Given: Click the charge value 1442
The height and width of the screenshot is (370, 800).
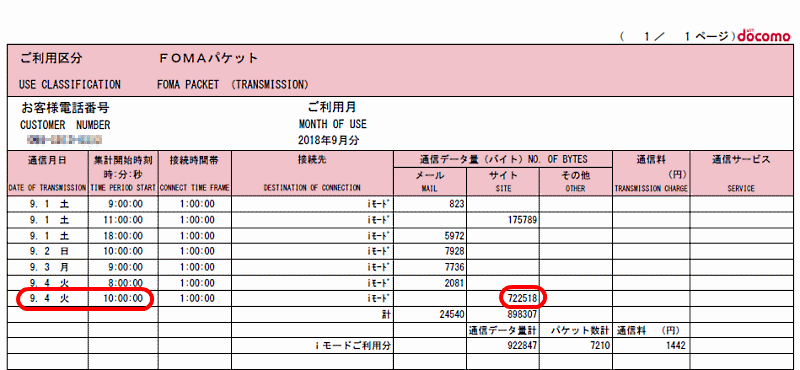Looking at the screenshot, I should 675,346.
